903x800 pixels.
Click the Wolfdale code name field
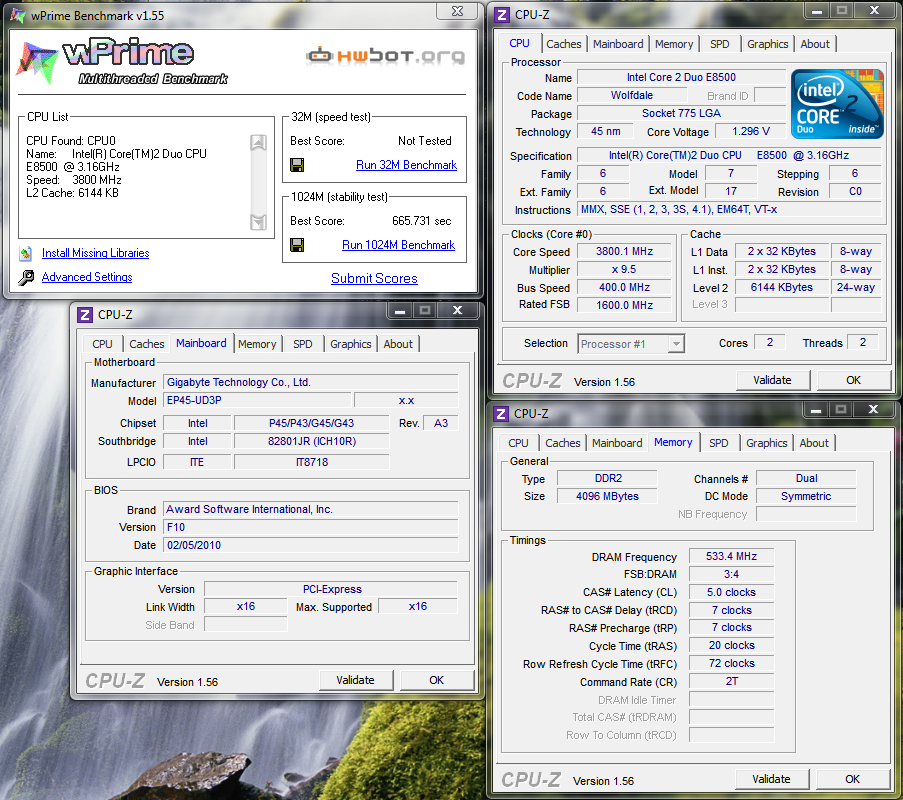tap(632, 95)
